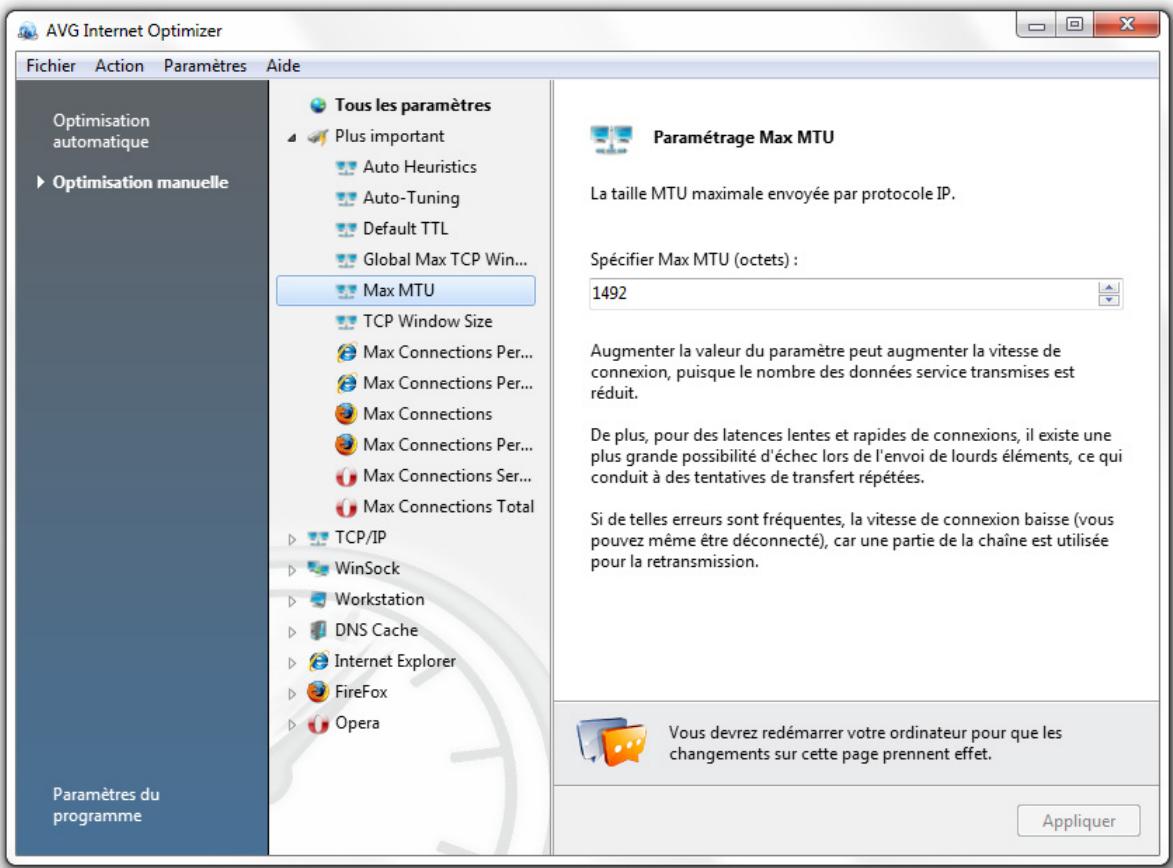The width and height of the screenshot is (1173, 868).
Task: Click the Firefox icon beside Max Connections Per...
Action: (x=346, y=444)
